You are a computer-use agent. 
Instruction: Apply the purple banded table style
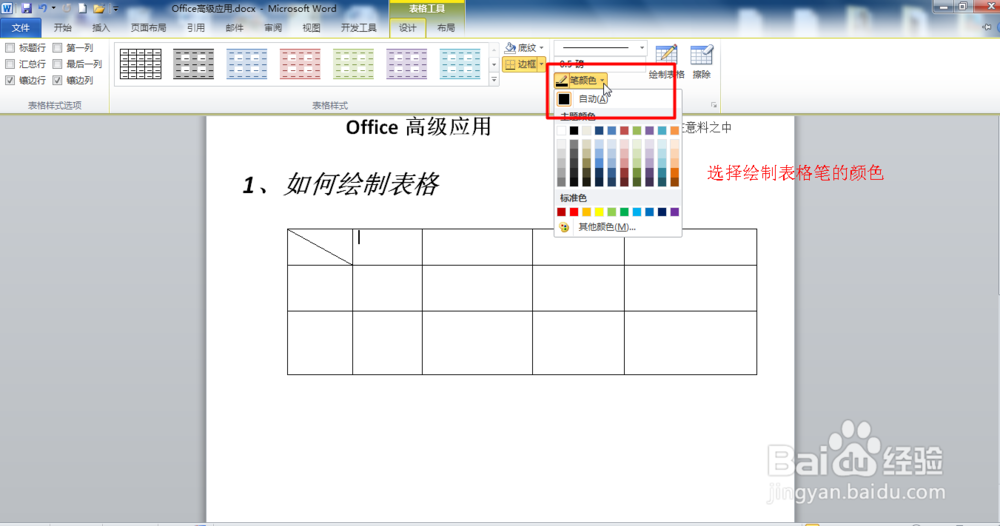(x=406, y=64)
